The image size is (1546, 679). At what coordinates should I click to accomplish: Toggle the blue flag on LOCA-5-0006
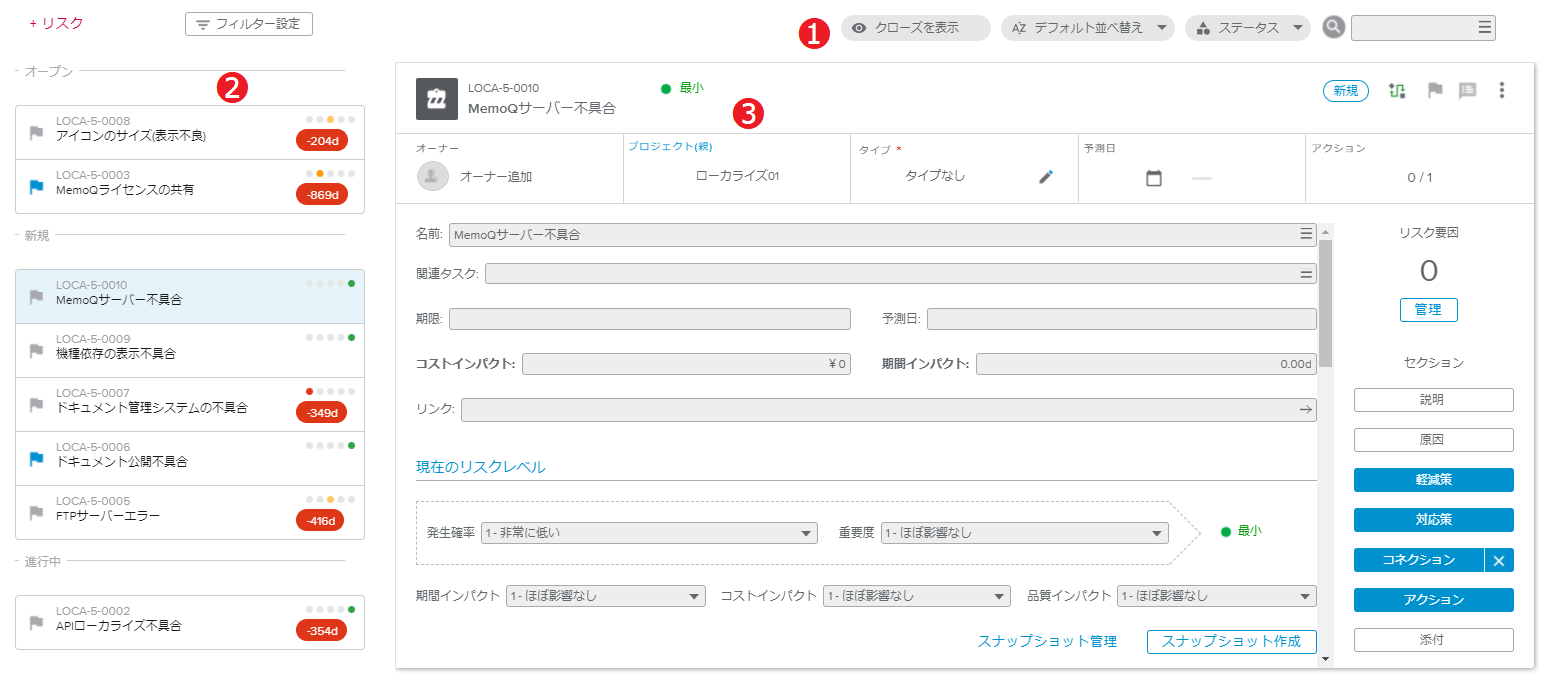click(37, 458)
